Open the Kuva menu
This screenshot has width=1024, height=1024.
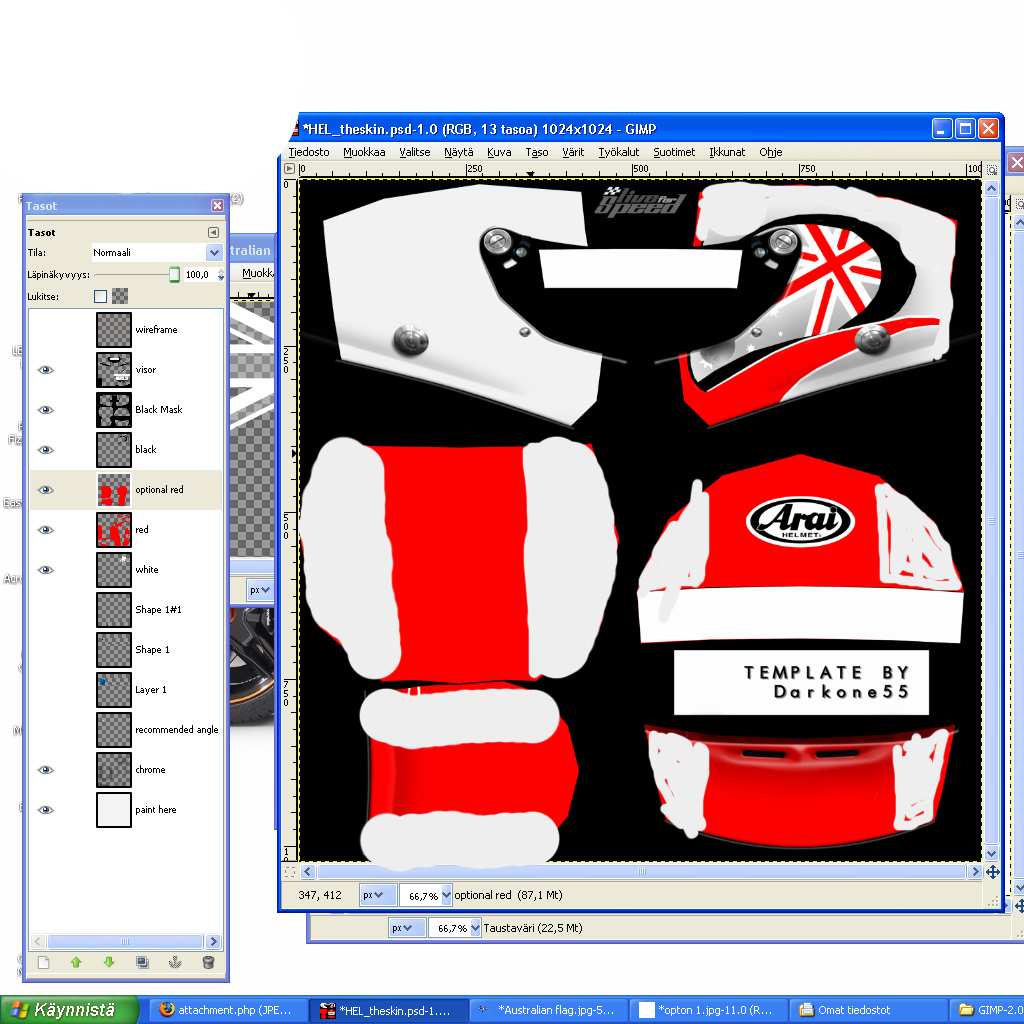499,152
